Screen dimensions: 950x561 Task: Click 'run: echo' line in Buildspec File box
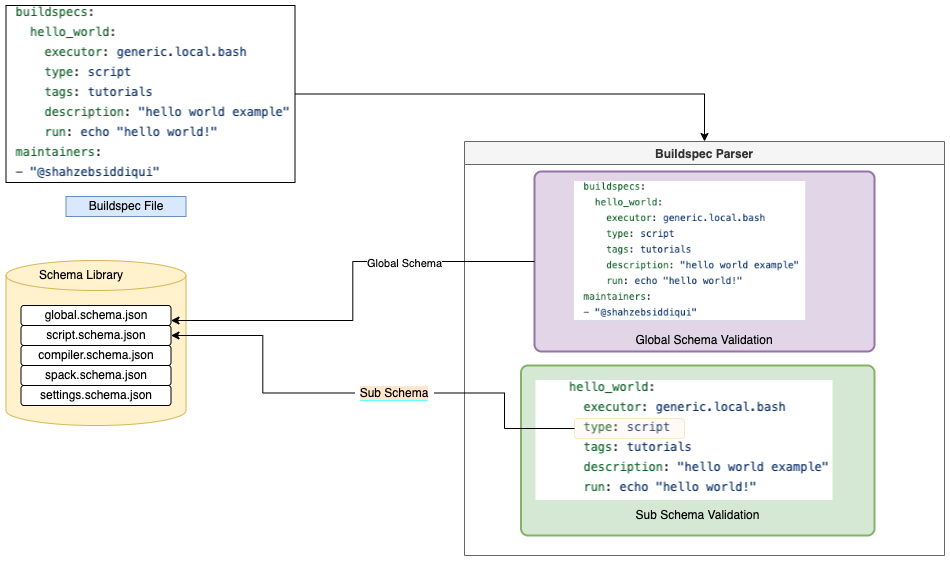131,132
